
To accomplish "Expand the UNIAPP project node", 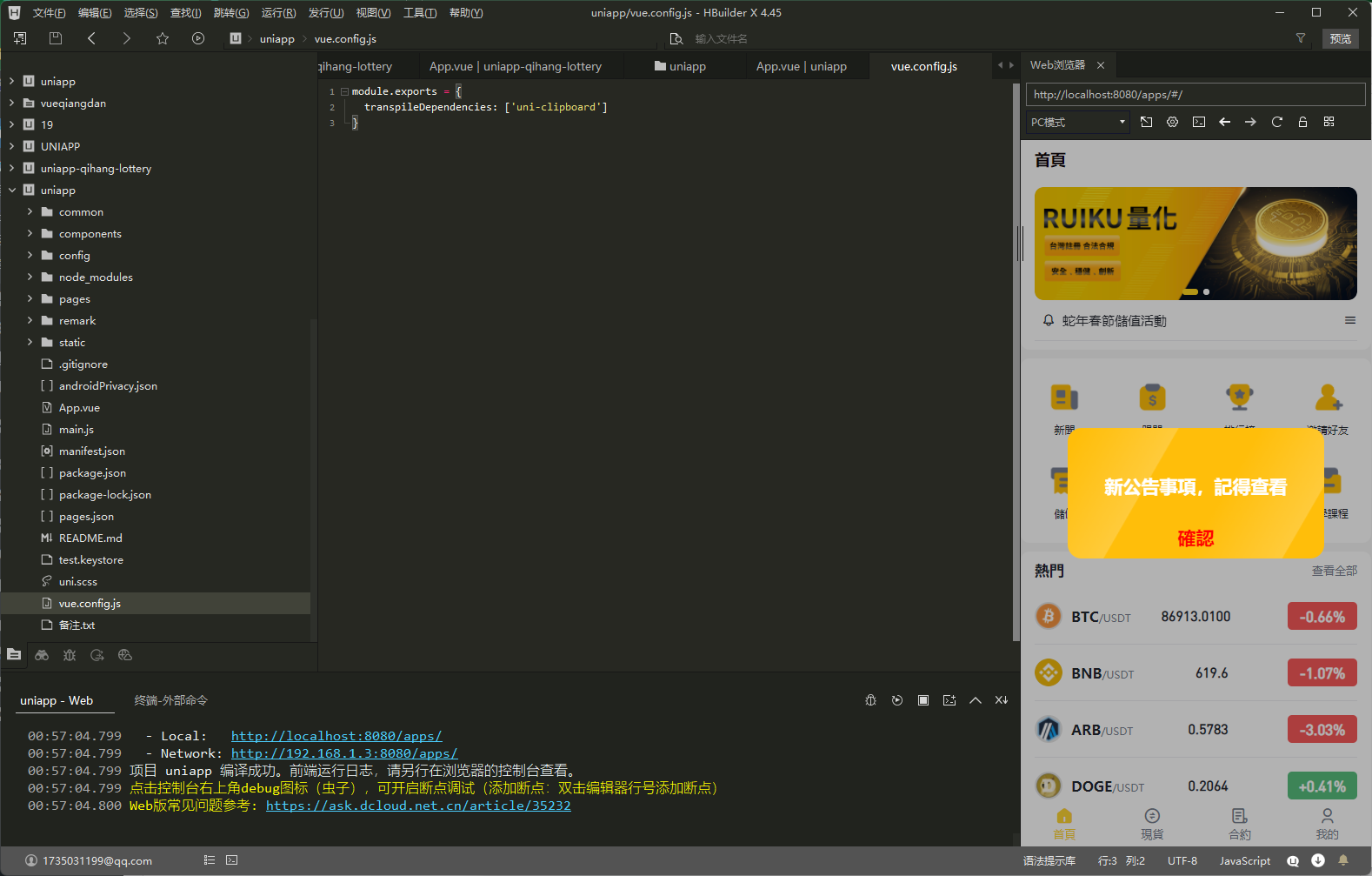I will (x=11, y=146).
